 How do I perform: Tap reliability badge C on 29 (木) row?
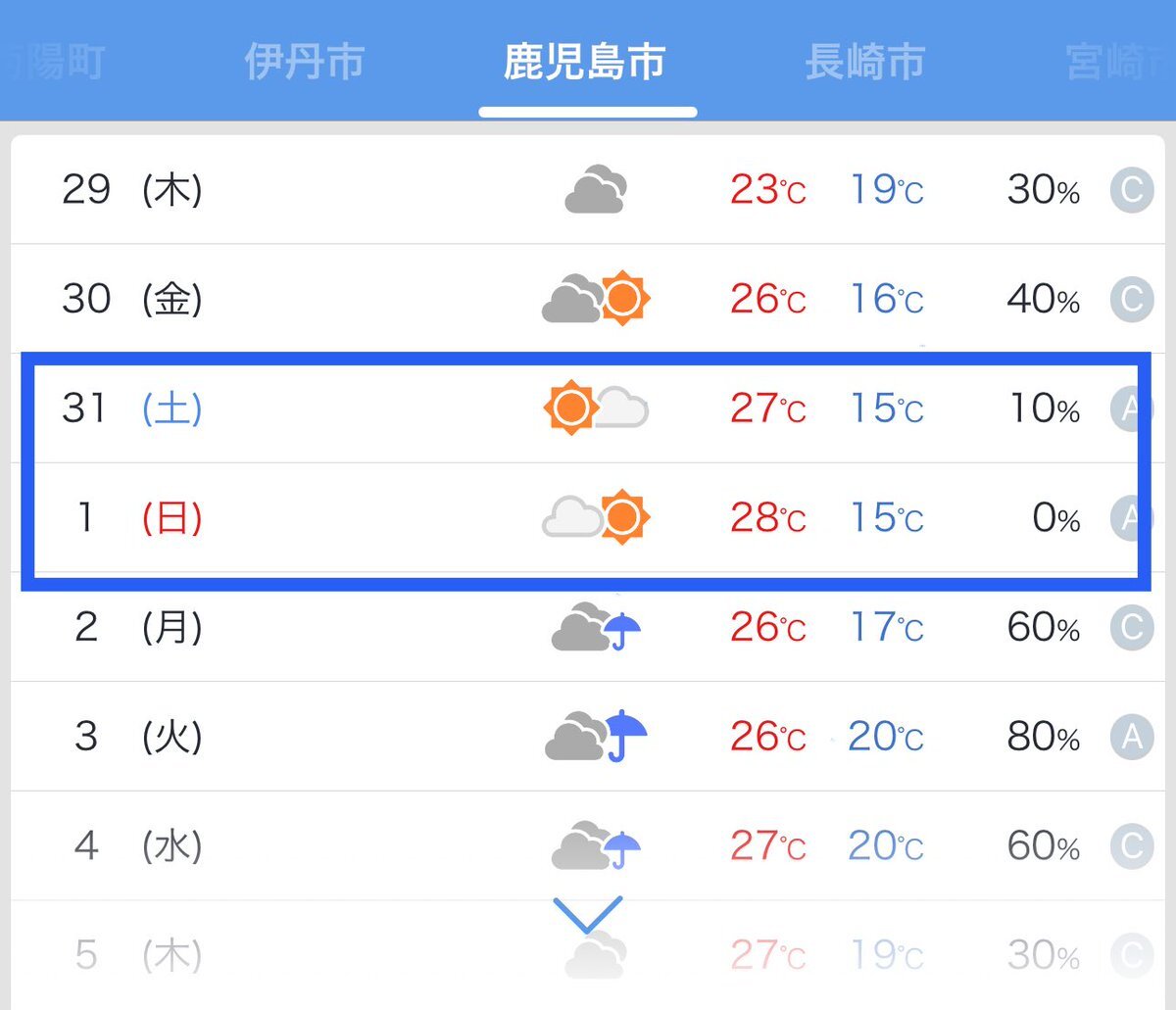(1132, 189)
